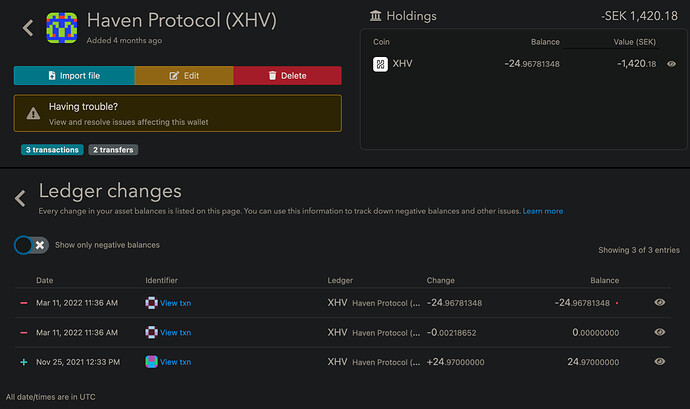Click the warning triangle icon
This screenshot has width=690, height=409.
tap(33, 114)
